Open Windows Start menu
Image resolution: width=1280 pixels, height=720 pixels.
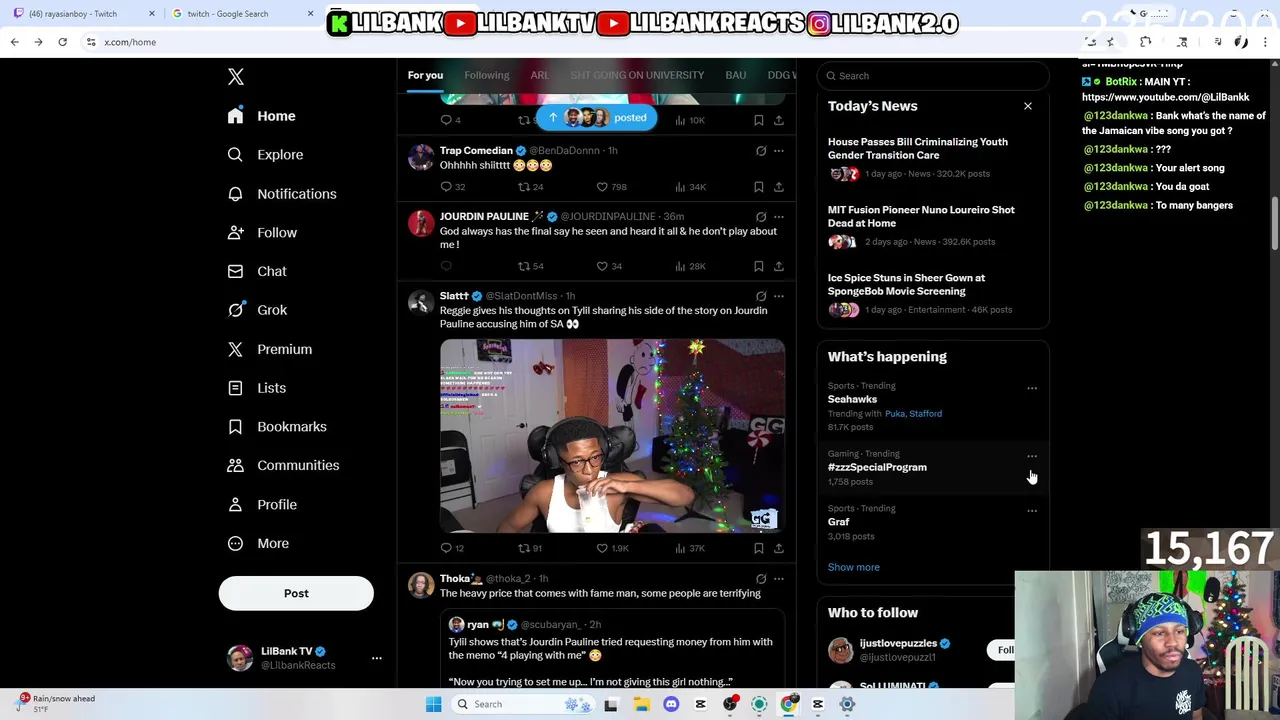point(433,704)
